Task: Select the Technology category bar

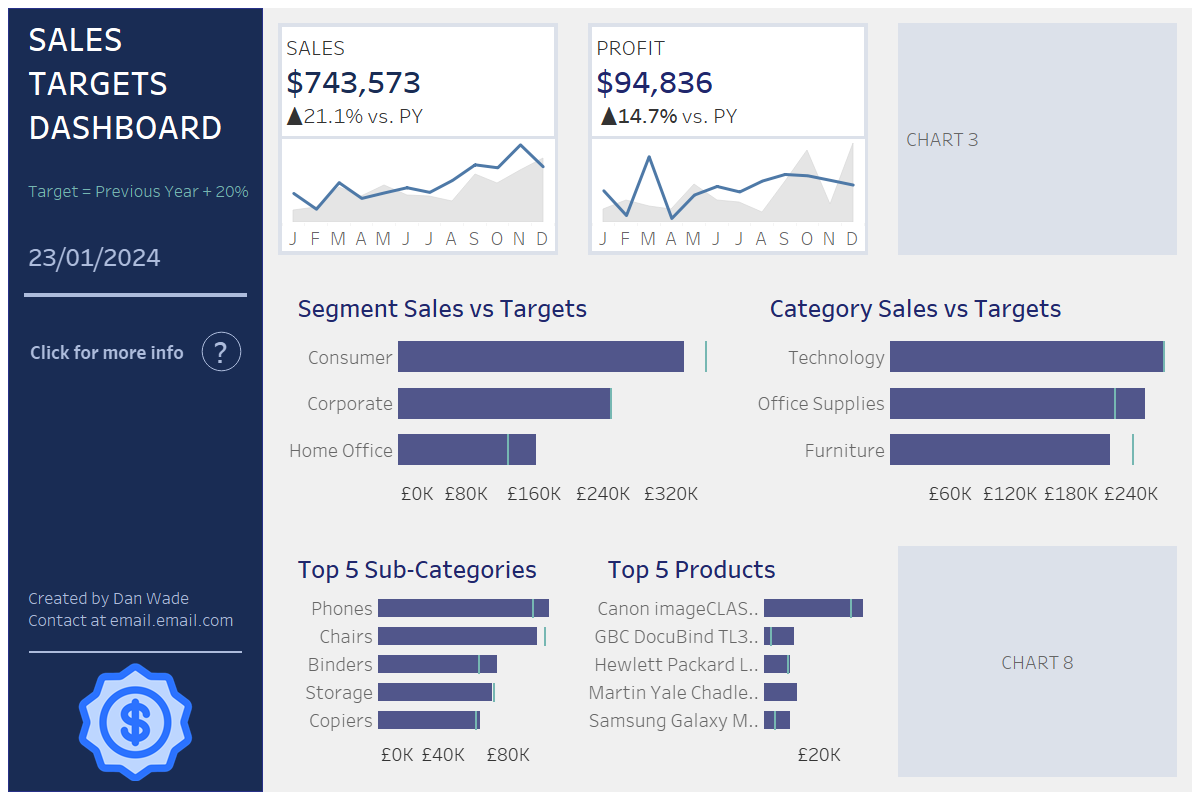Action: pyautogui.click(x=1026, y=357)
